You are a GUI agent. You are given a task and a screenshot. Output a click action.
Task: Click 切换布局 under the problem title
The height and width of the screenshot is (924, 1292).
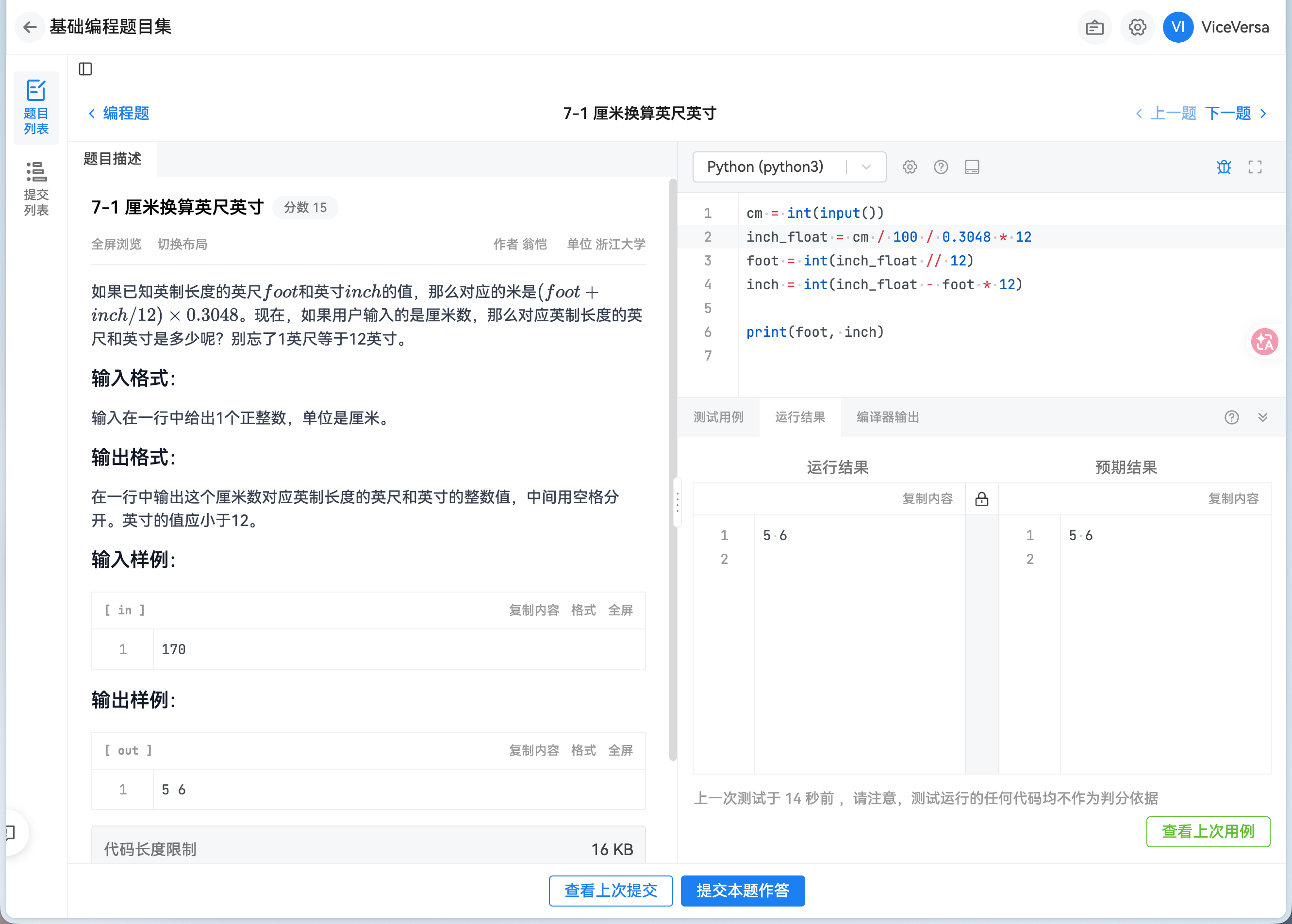click(182, 245)
